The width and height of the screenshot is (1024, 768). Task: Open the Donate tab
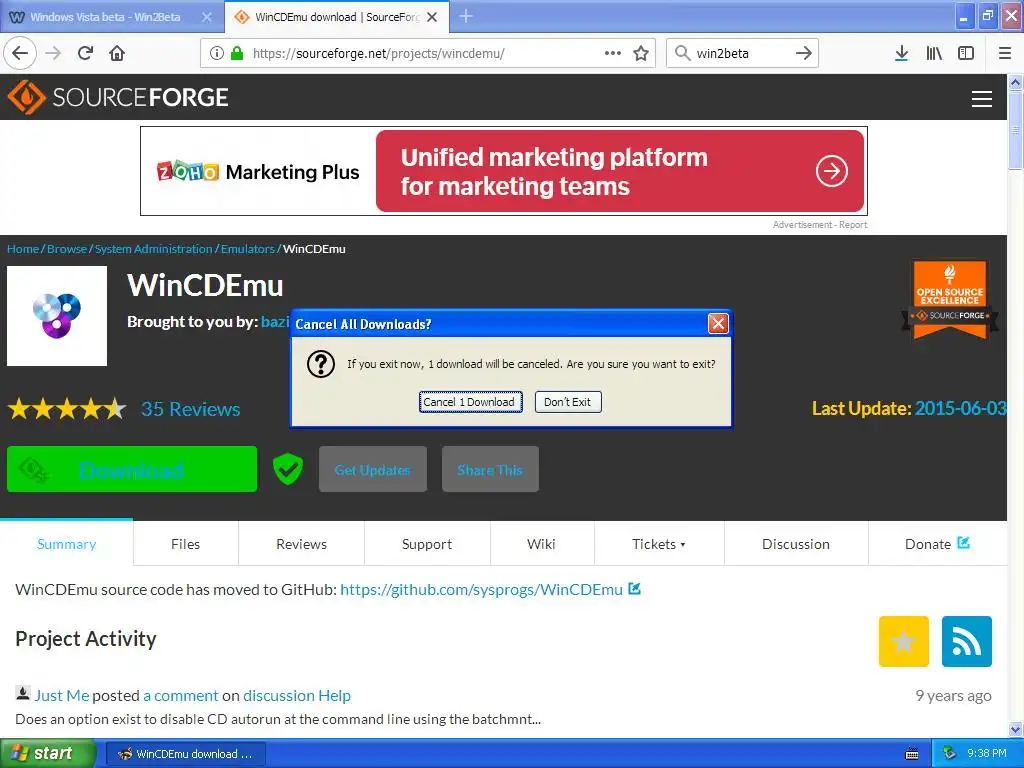[x=937, y=544]
